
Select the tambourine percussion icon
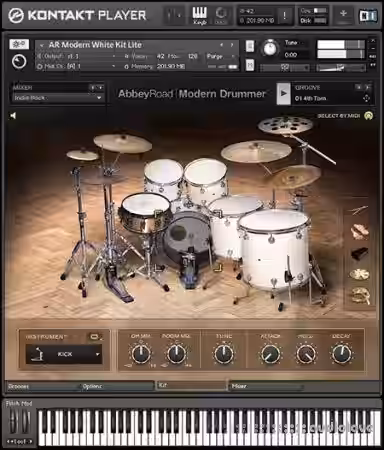(x=359, y=274)
